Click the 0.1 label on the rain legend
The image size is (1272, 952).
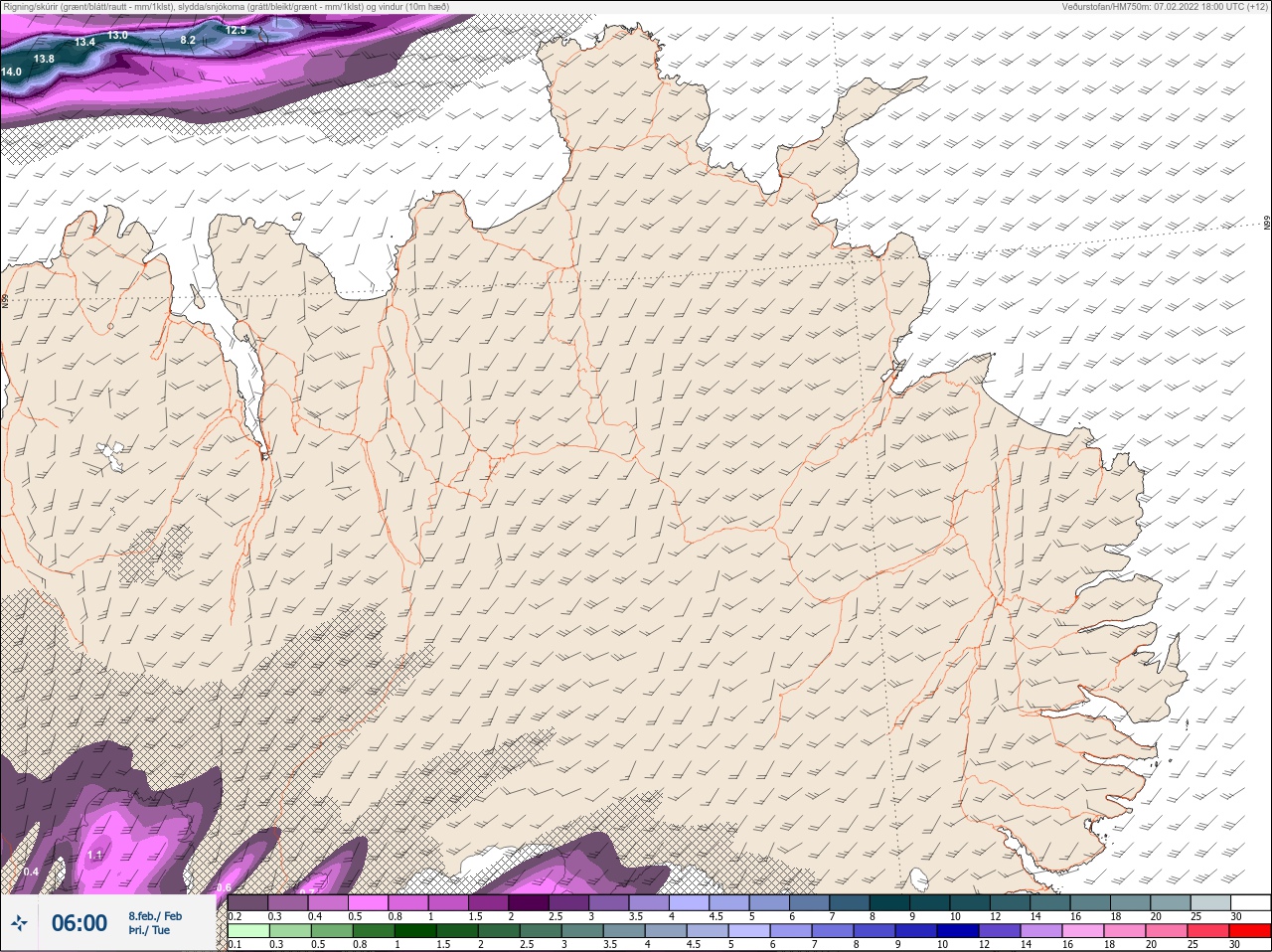pyautogui.click(x=235, y=944)
